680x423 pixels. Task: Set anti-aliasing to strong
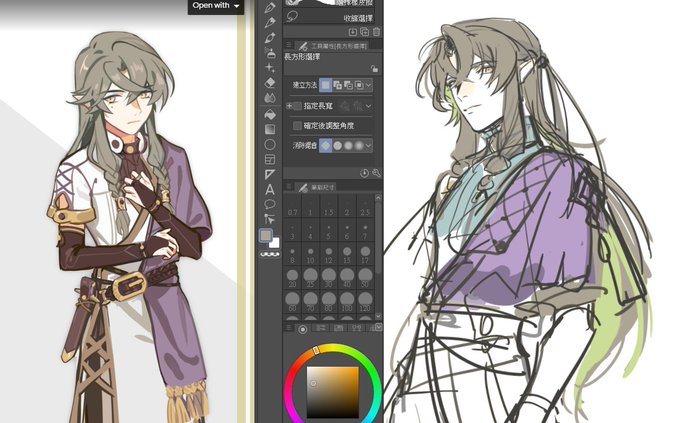pyautogui.click(x=359, y=146)
